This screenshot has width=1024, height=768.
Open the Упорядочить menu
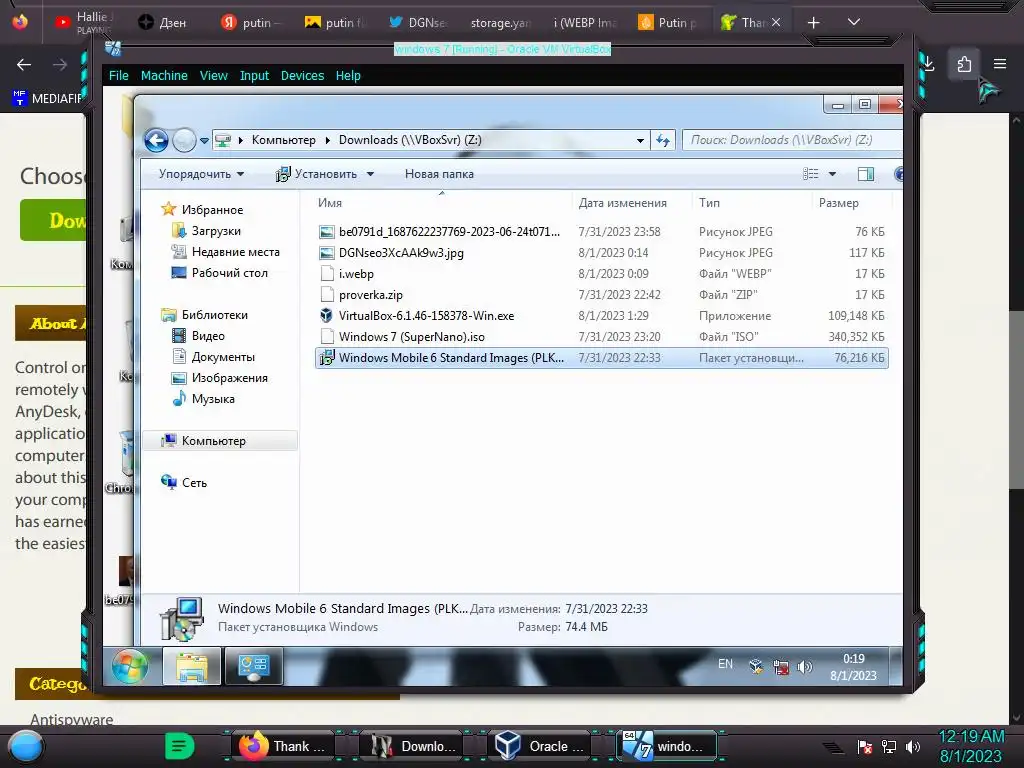tap(201, 174)
